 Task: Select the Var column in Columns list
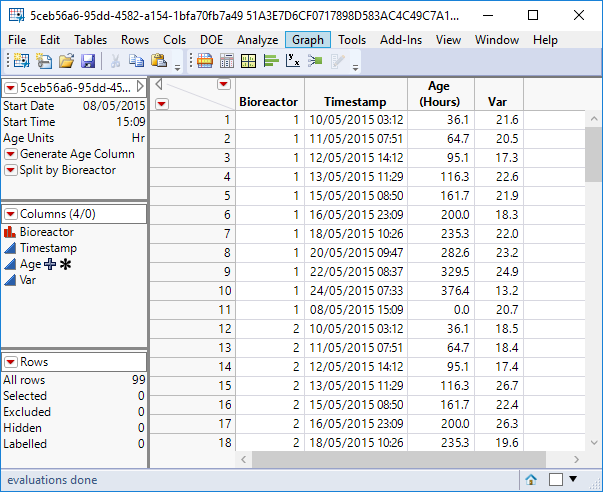29,281
